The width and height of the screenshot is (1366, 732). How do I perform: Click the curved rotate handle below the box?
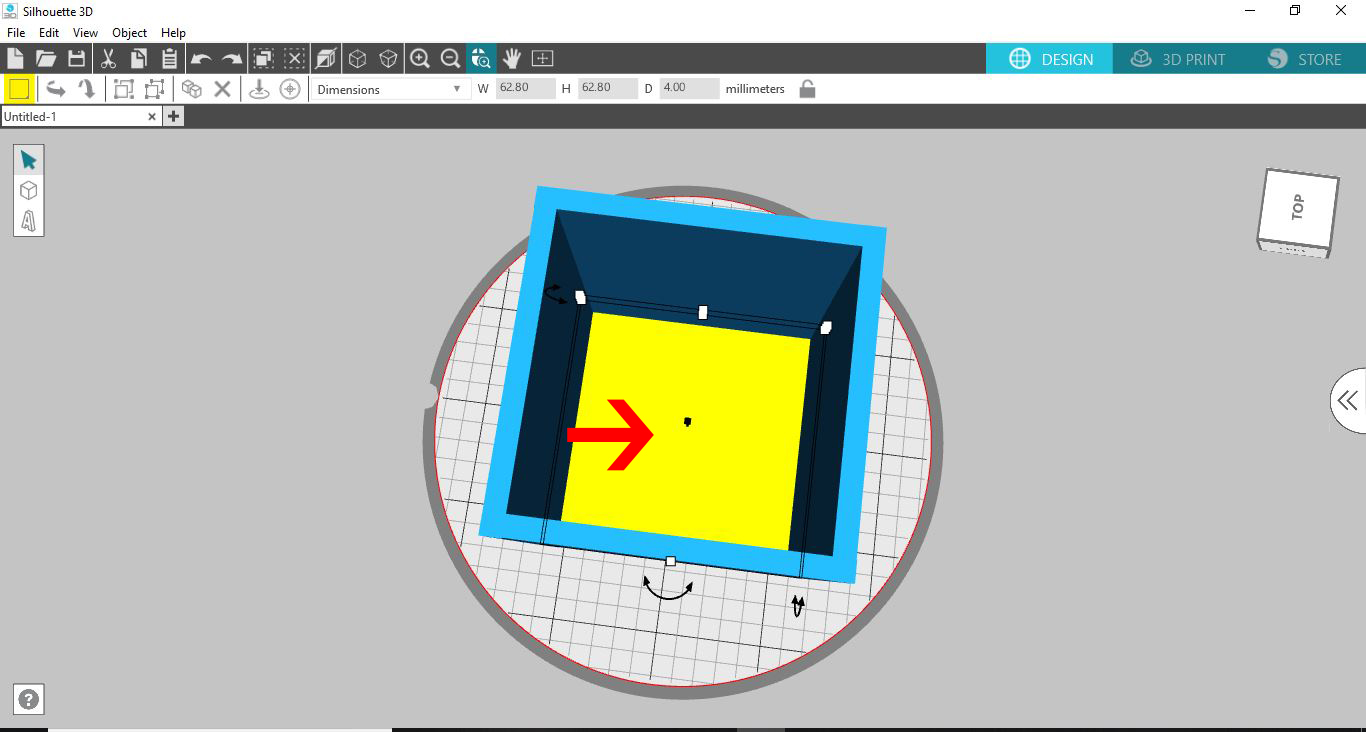click(x=668, y=588)
